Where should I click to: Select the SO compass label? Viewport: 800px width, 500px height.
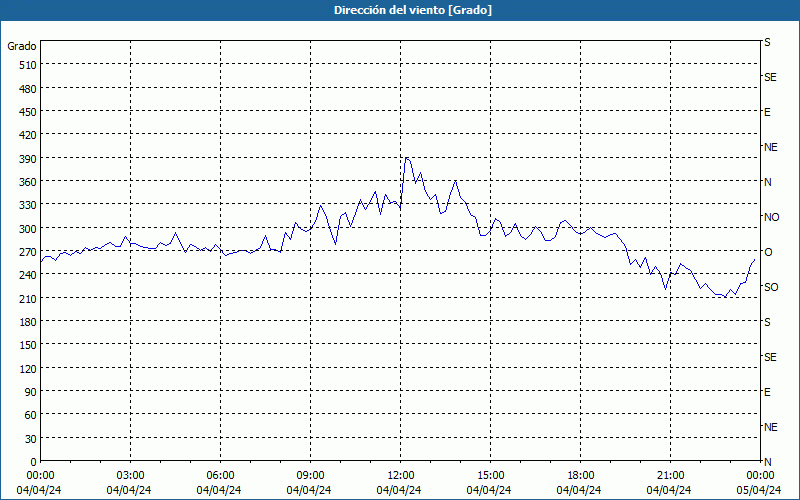pos(771,287)
